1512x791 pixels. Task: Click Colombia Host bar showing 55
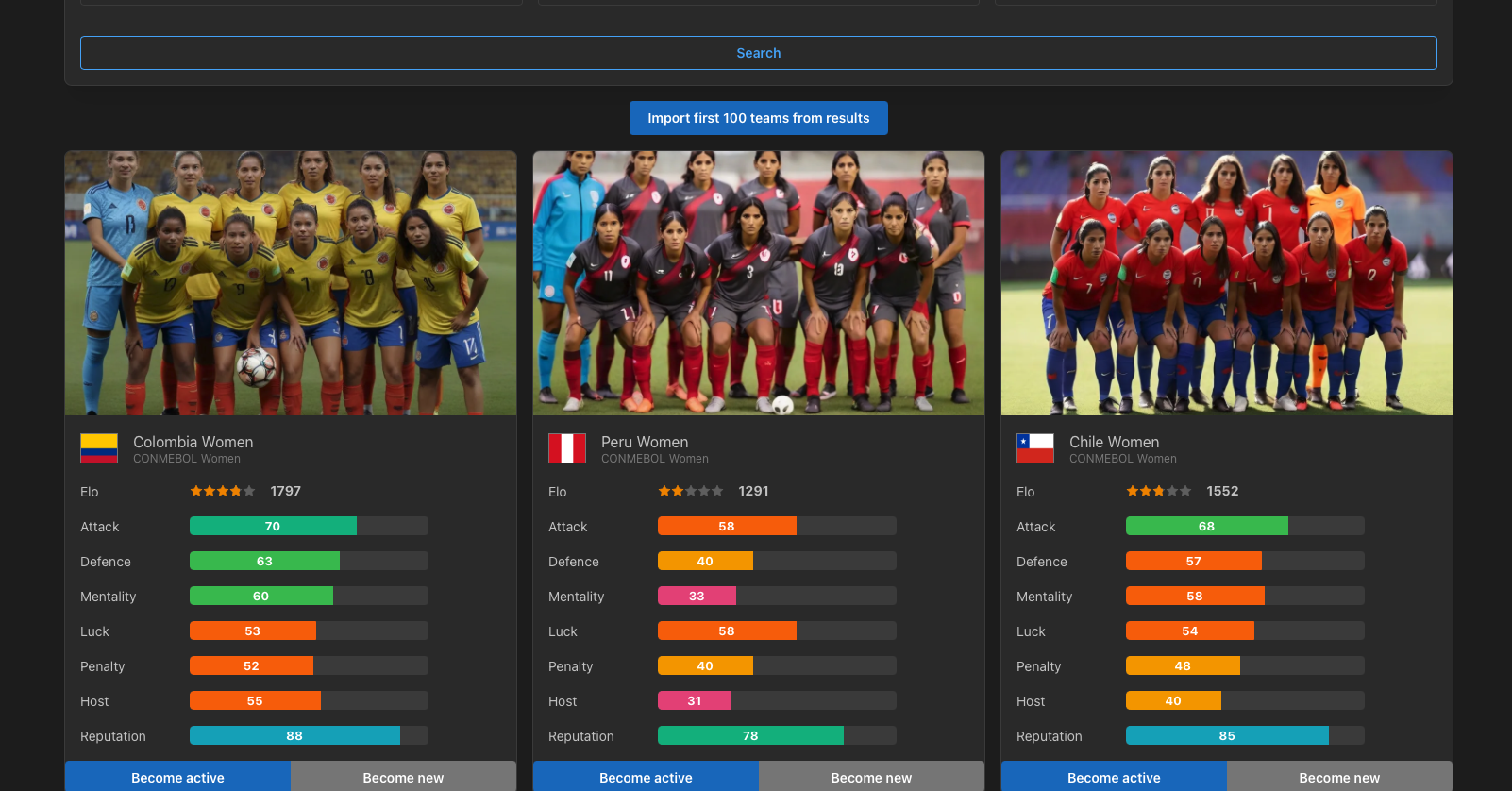309,700
